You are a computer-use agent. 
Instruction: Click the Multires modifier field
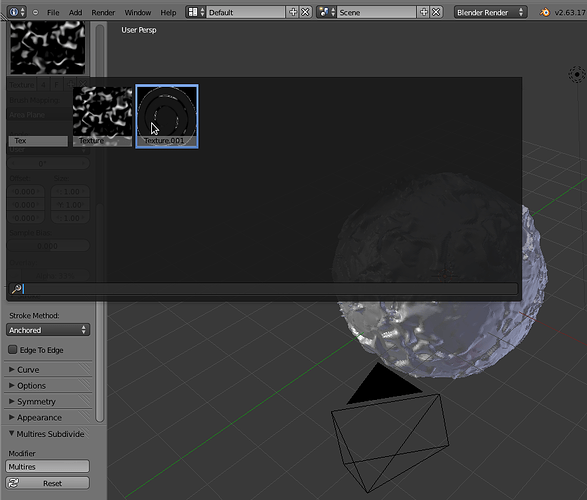pyautogui.click(x=48, y=466)
